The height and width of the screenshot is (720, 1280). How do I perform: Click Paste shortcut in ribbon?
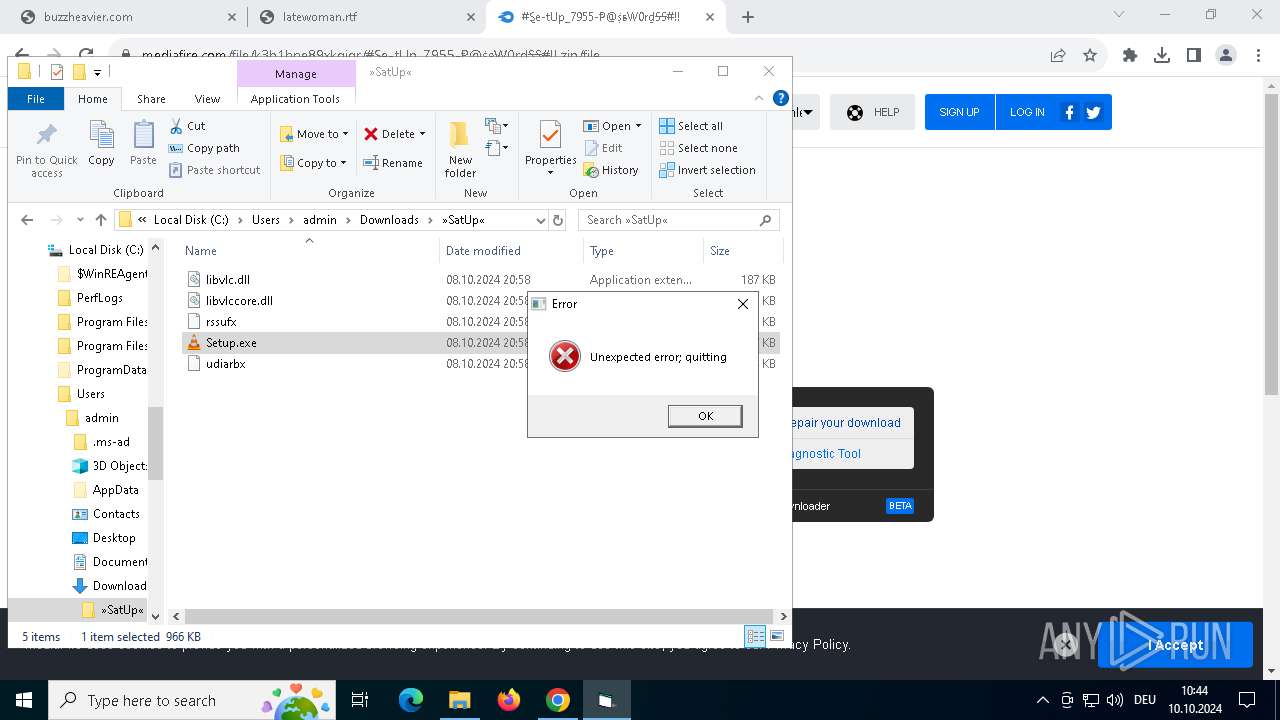click(x=214, y=170)
